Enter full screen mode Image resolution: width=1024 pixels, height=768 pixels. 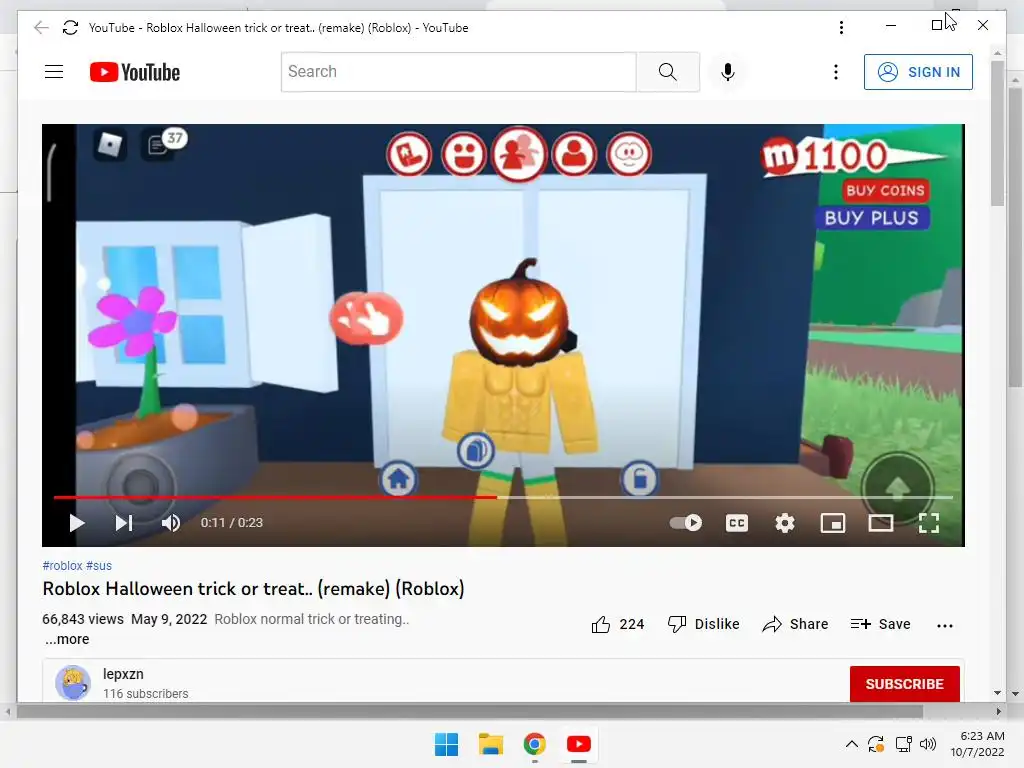click(x=929, y=523)
